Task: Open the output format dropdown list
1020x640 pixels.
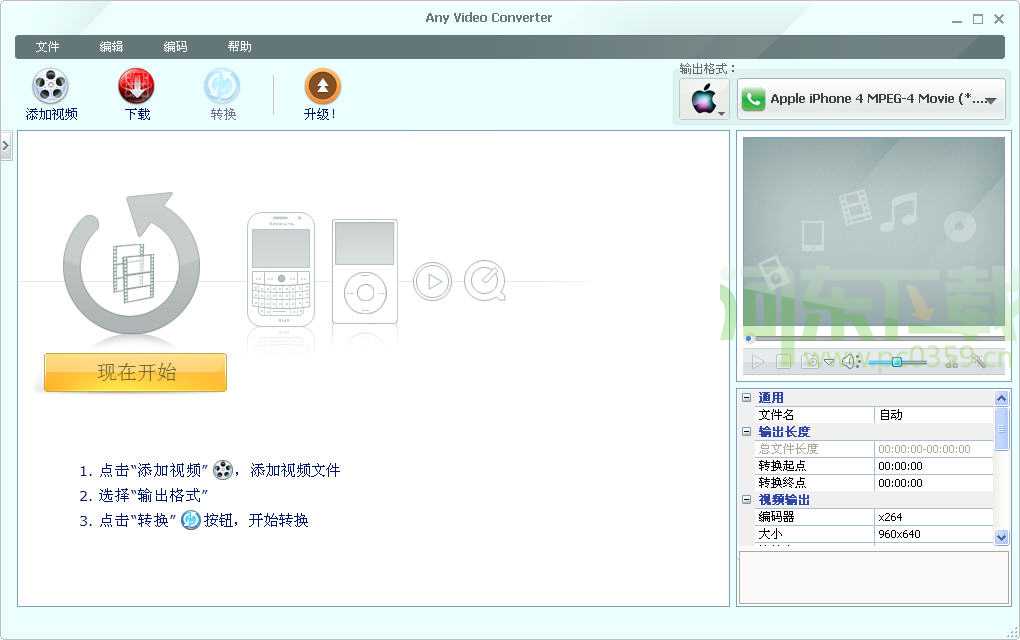Action: (989, 99)
